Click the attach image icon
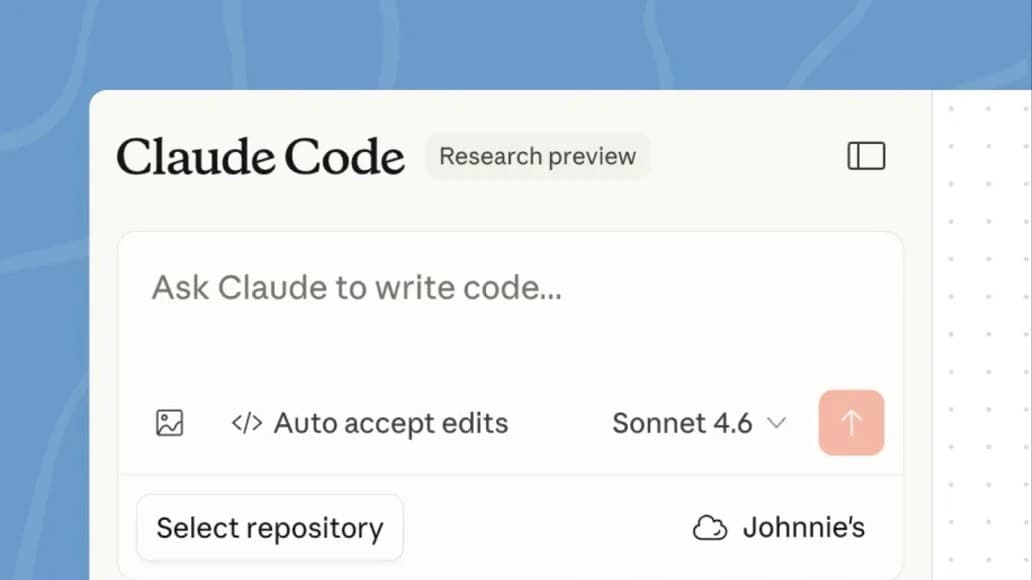Image resolution: width=1032 pixels, height=580 pixels. click(170, 423)
